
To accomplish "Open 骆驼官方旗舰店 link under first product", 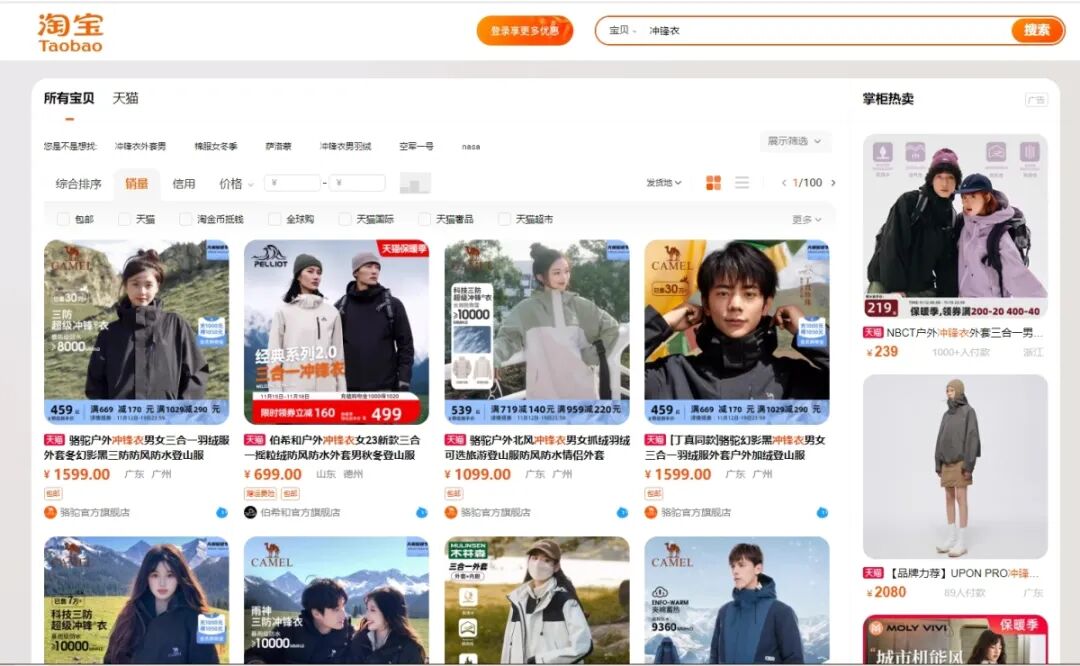I will (x=94, y=512).
